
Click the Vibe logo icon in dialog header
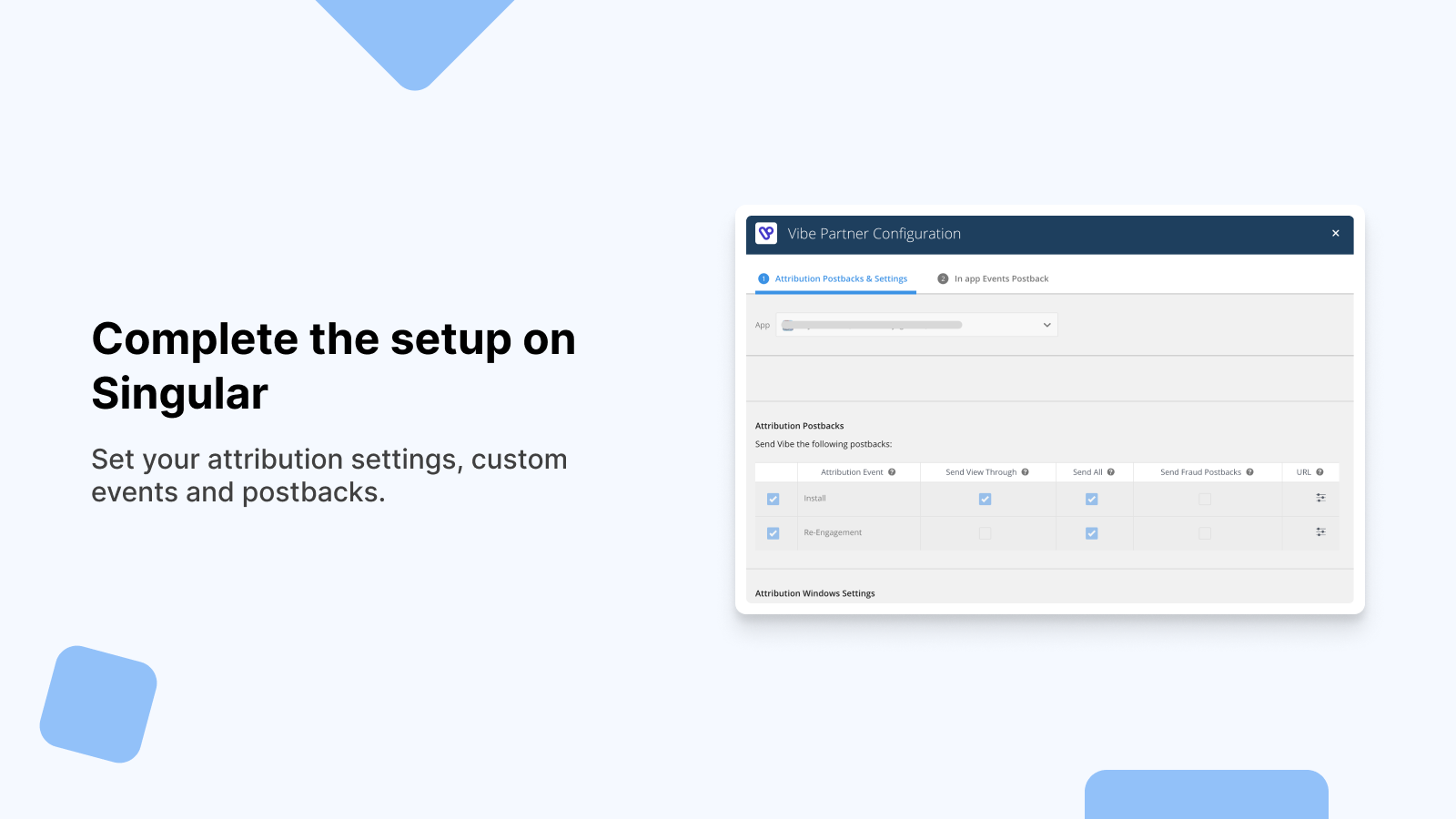pyautogui.click(x=766, y=234)
